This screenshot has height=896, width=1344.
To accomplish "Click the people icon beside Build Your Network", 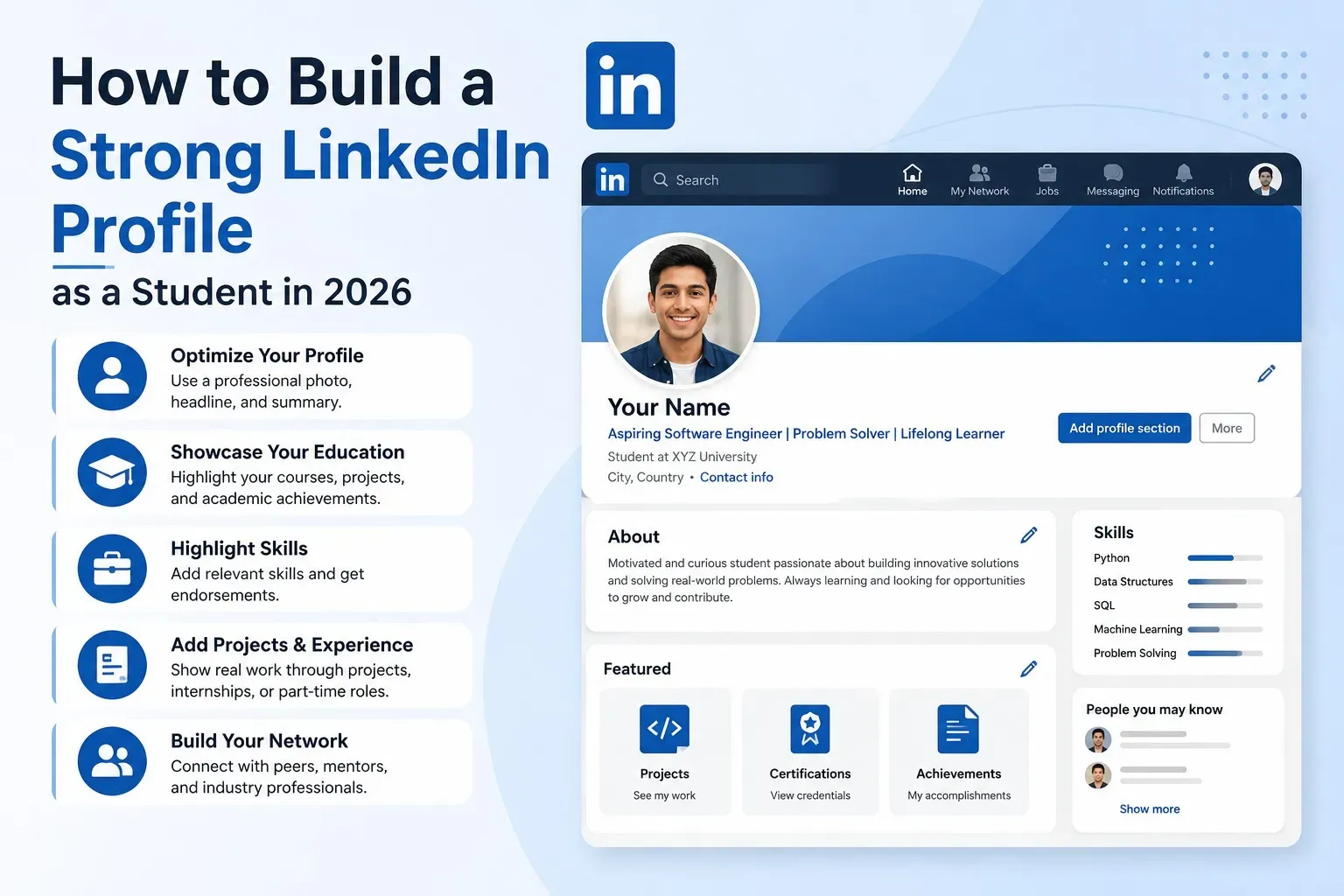I will pyautogui.click(x=112, y=761).
